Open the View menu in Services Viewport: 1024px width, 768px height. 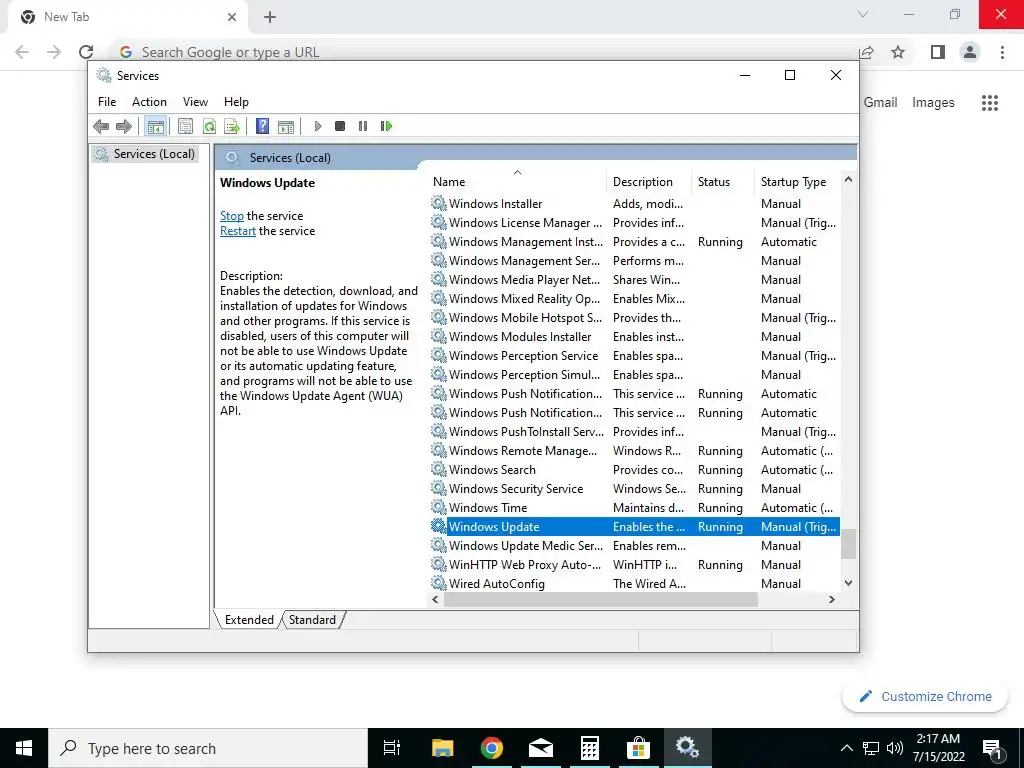tap(195, 102)
